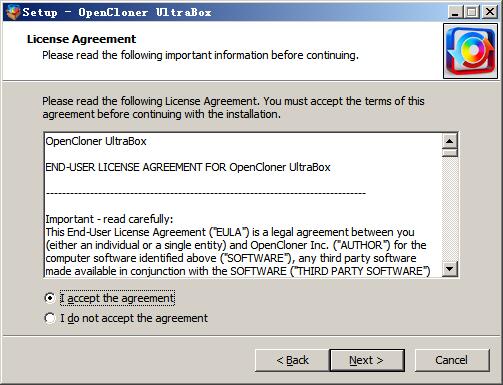Screen dimensions: 503x385
Task: Click the END-USER LICENSE AGREEMENT heading line
Action: 188,167
